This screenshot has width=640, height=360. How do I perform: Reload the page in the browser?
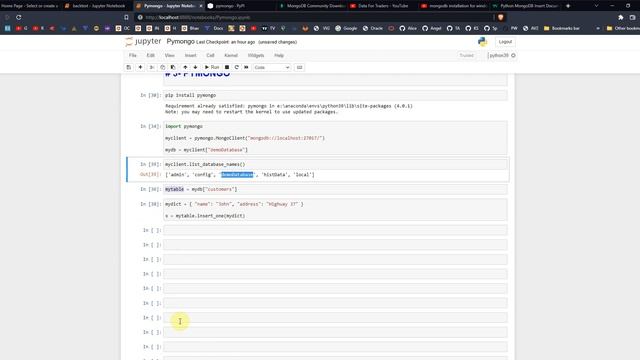19,17
